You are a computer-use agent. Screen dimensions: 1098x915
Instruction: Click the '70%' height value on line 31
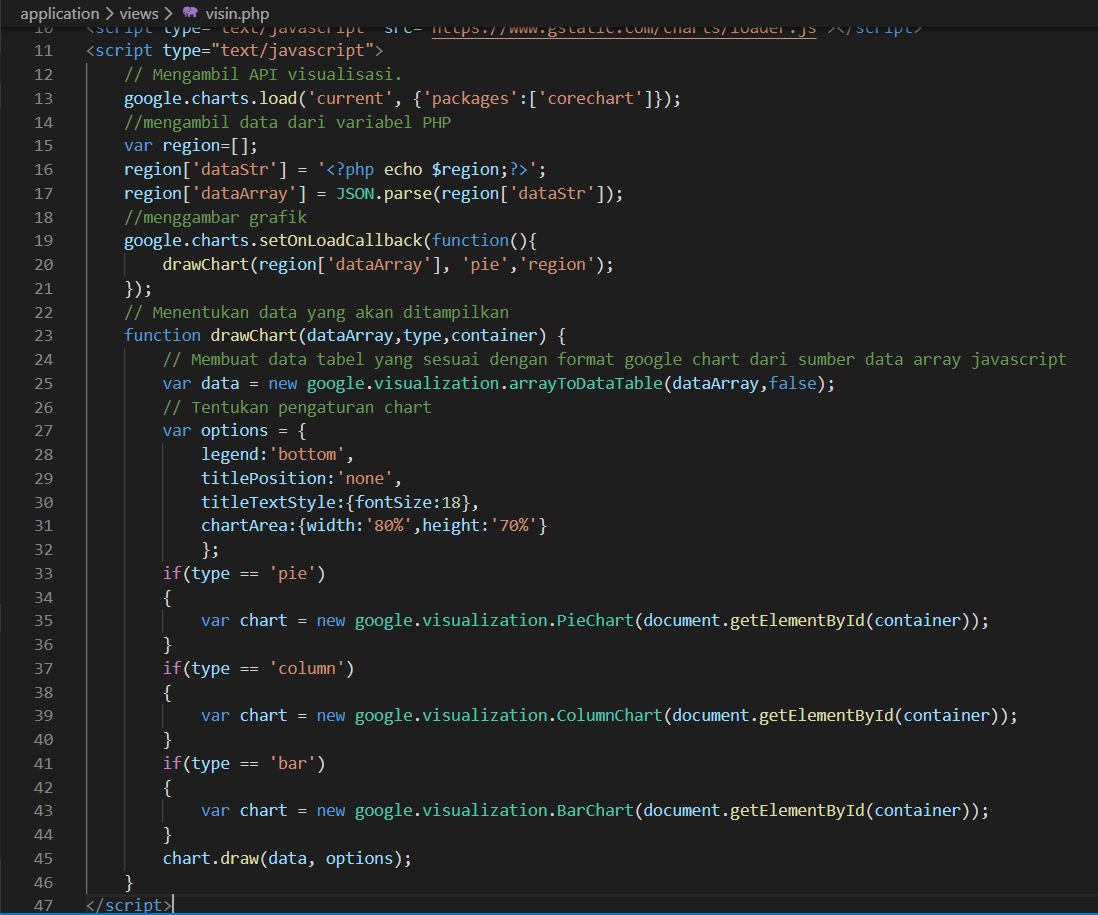click(513, 525)
